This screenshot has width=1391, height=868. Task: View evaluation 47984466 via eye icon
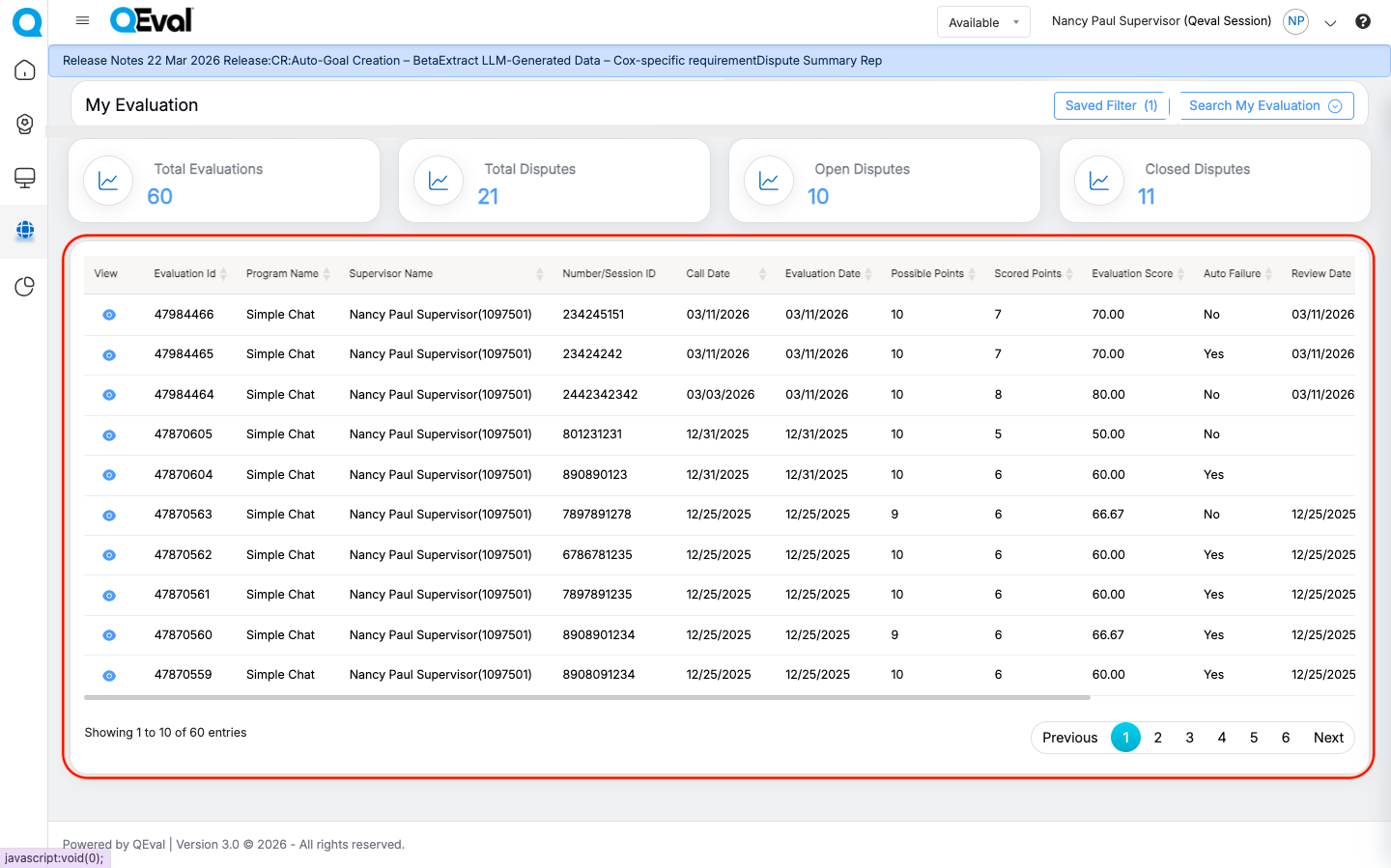(x=109, y=315)
